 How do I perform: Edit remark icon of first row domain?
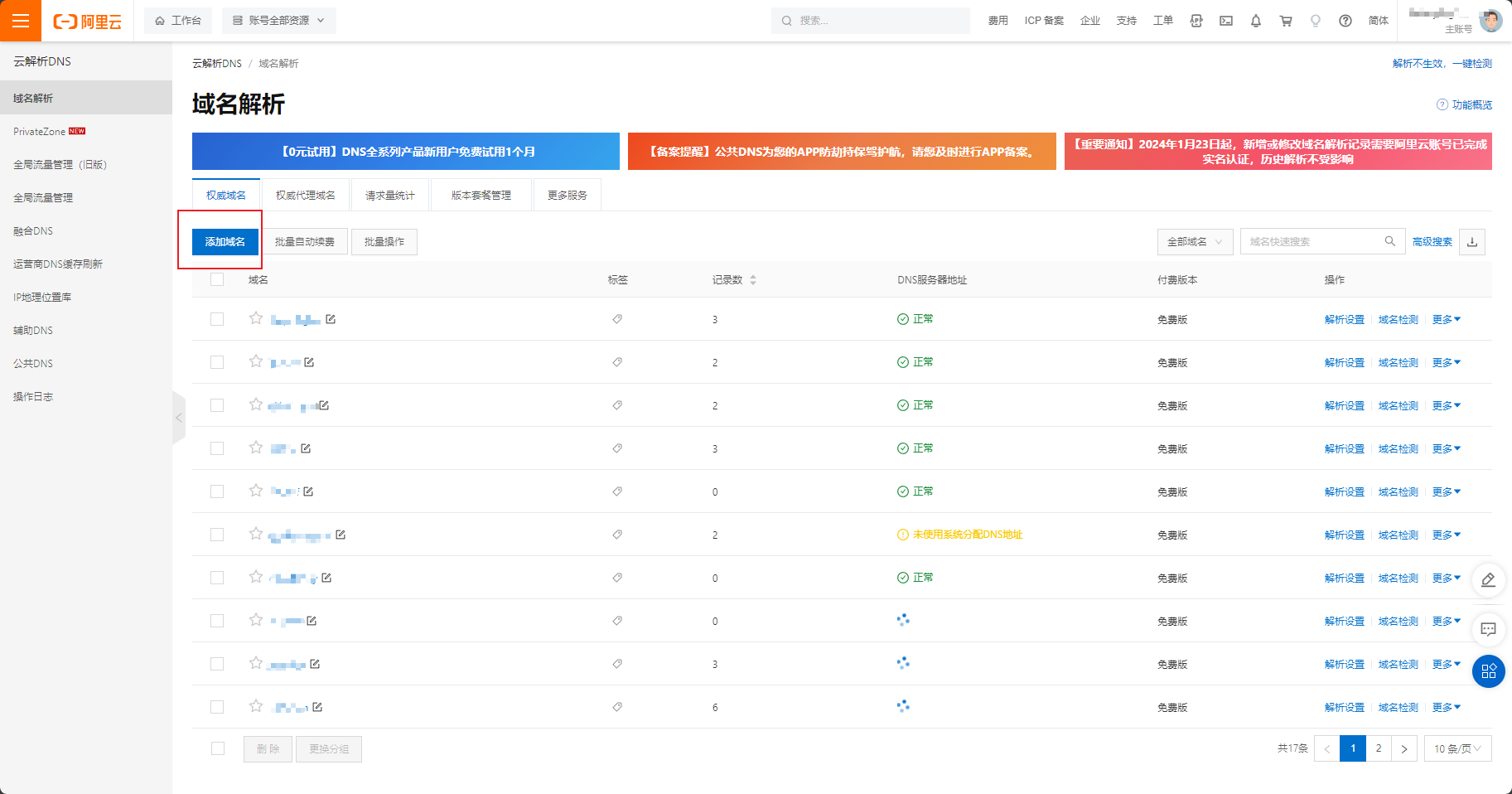[331, 319]
